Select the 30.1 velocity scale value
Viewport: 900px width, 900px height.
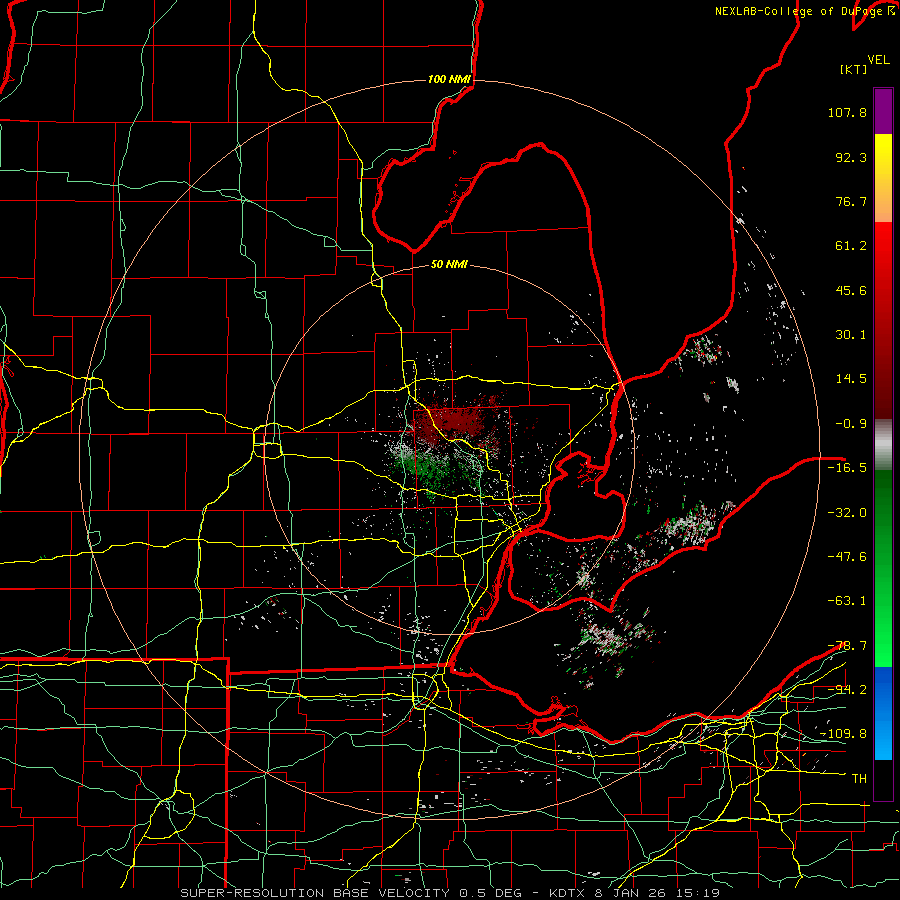pyautogui.click(x=851, y=335)
